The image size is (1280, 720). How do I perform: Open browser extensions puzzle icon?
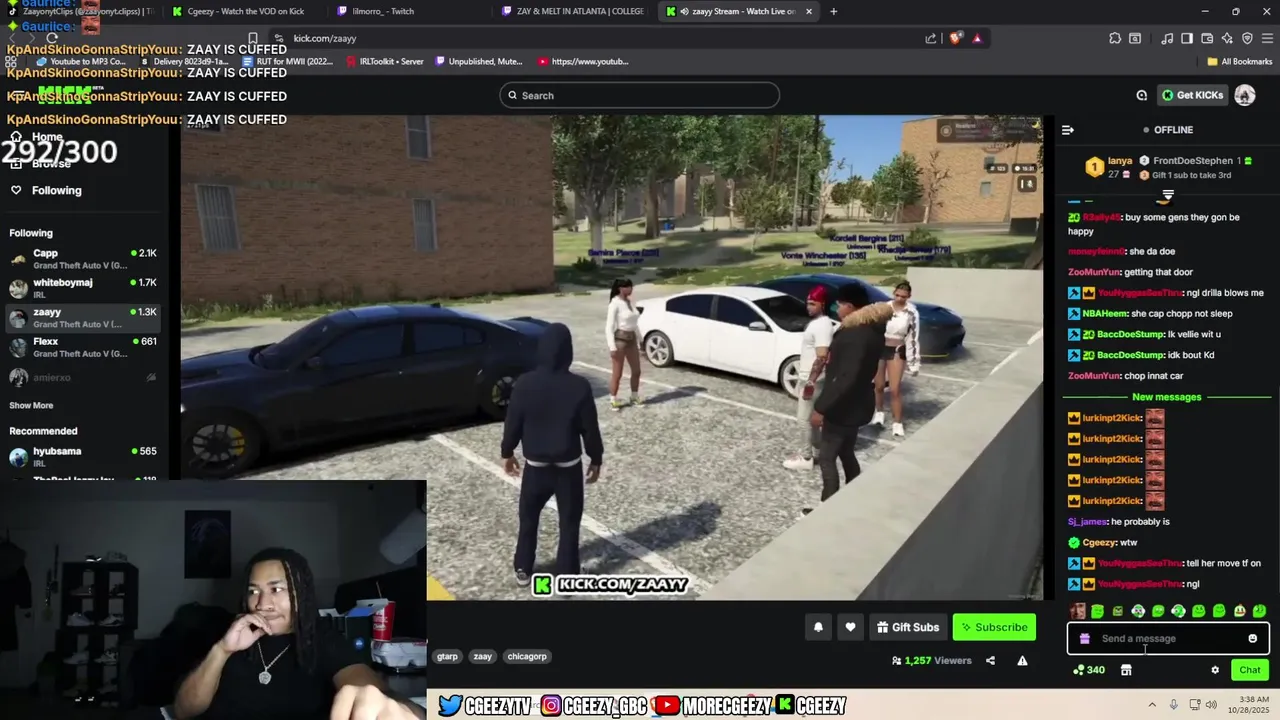tap(1115, 38)
